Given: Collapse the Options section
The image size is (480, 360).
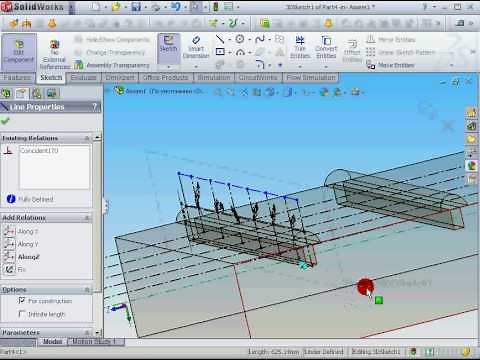Looking at the screenshot, I should click(x=87, y=290).
